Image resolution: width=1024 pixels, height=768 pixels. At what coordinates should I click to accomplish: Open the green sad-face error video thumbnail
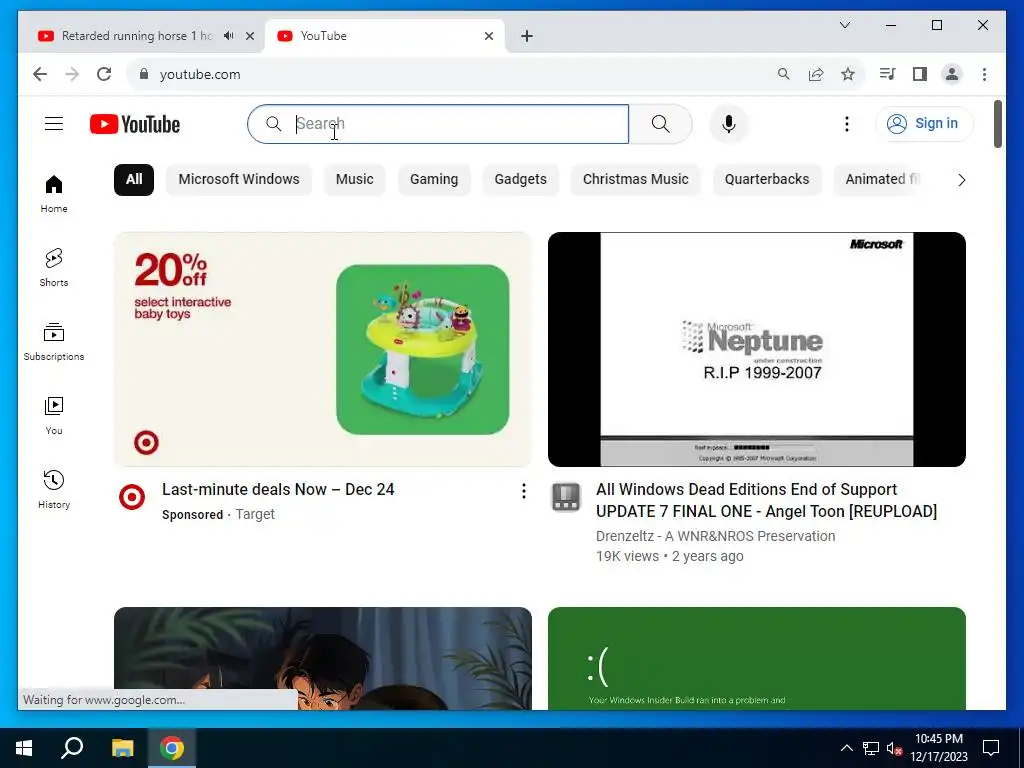[x=756, y=658]
